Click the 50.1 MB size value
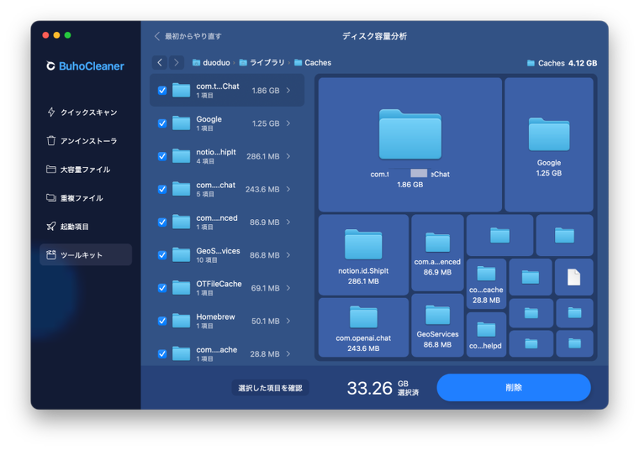Screen dimensions: 640x450 click(265, 321)
